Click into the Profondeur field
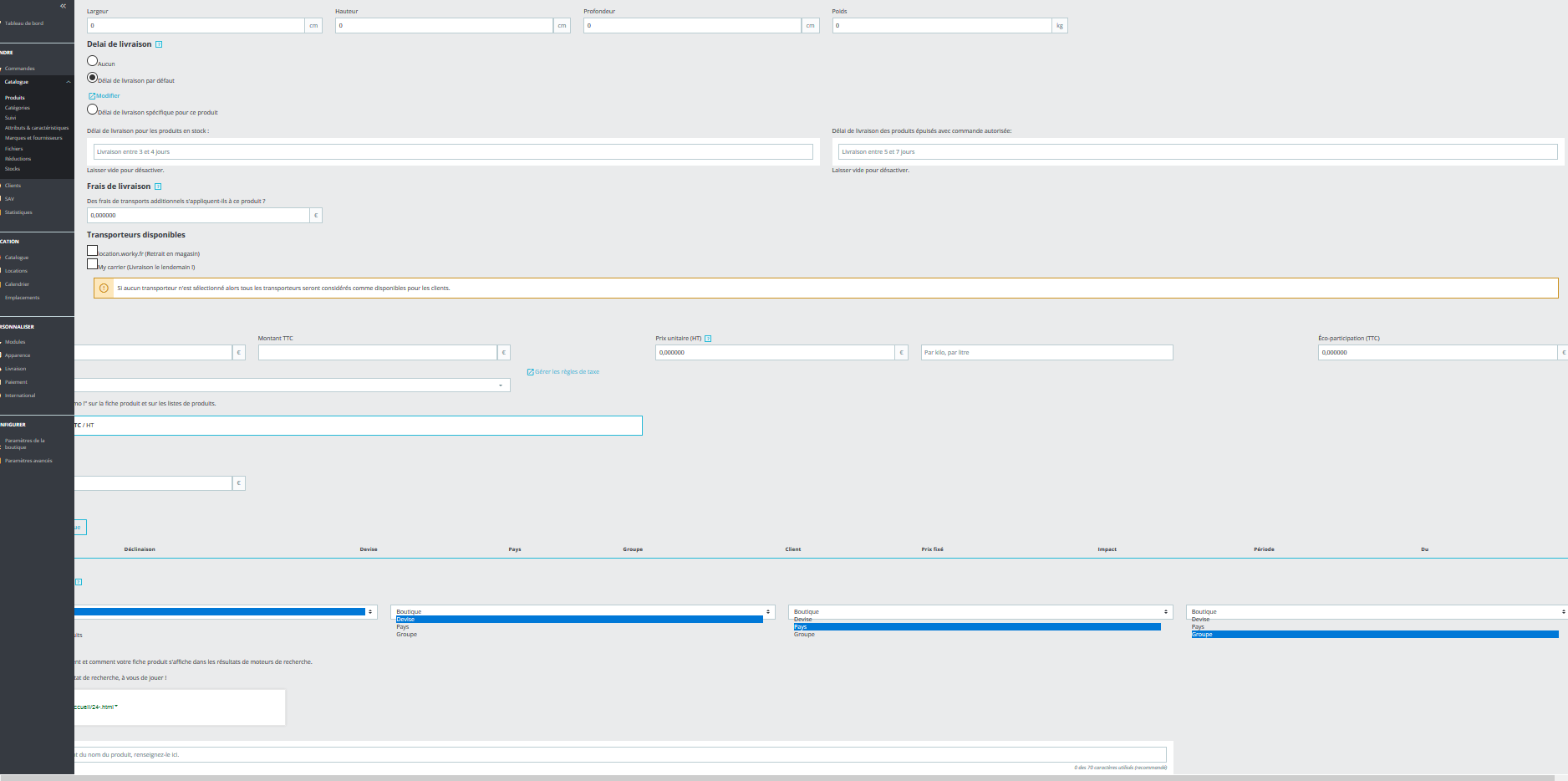 [x=692, y=26]
